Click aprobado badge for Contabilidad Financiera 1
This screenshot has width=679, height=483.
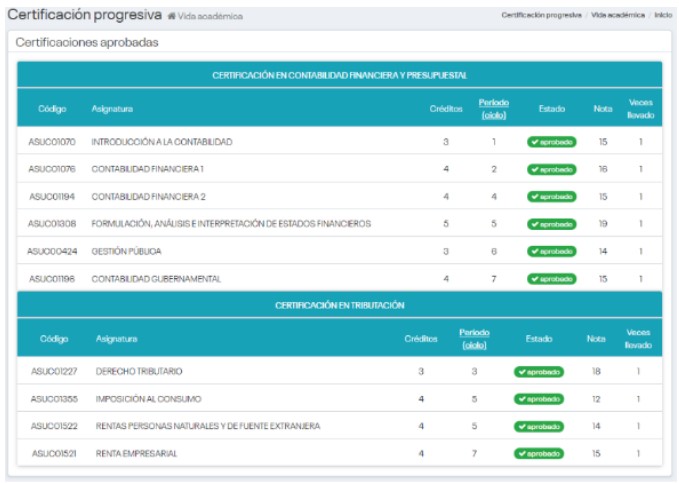(x=551, y=169)
